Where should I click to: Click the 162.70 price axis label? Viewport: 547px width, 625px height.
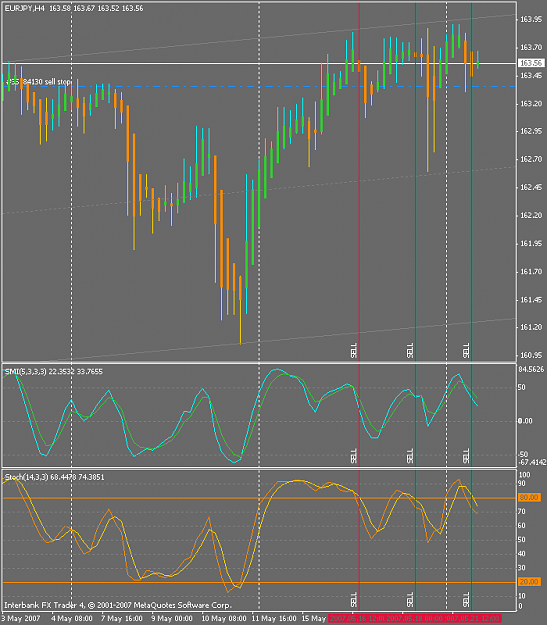click(531, 159)
